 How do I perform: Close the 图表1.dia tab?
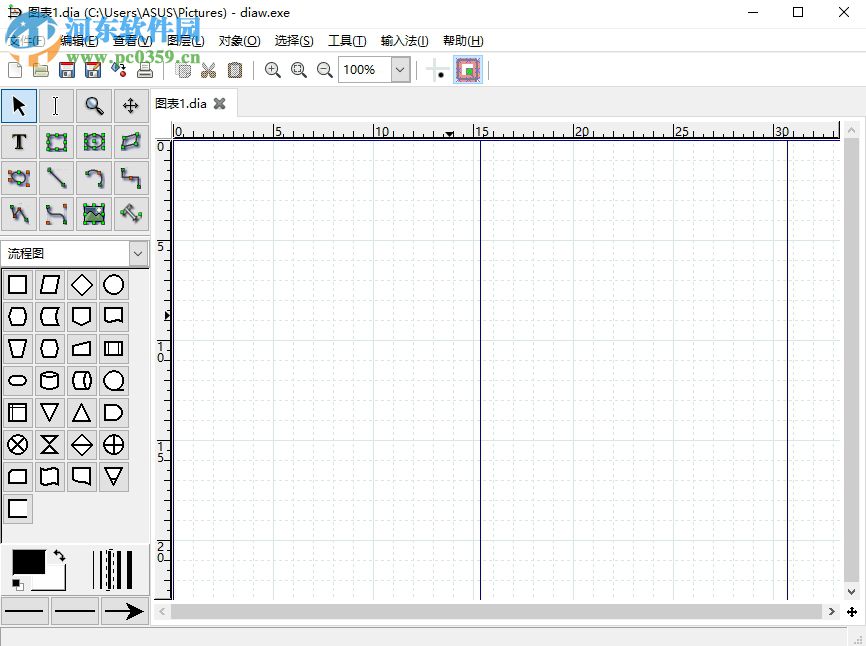tap(219, 103)
